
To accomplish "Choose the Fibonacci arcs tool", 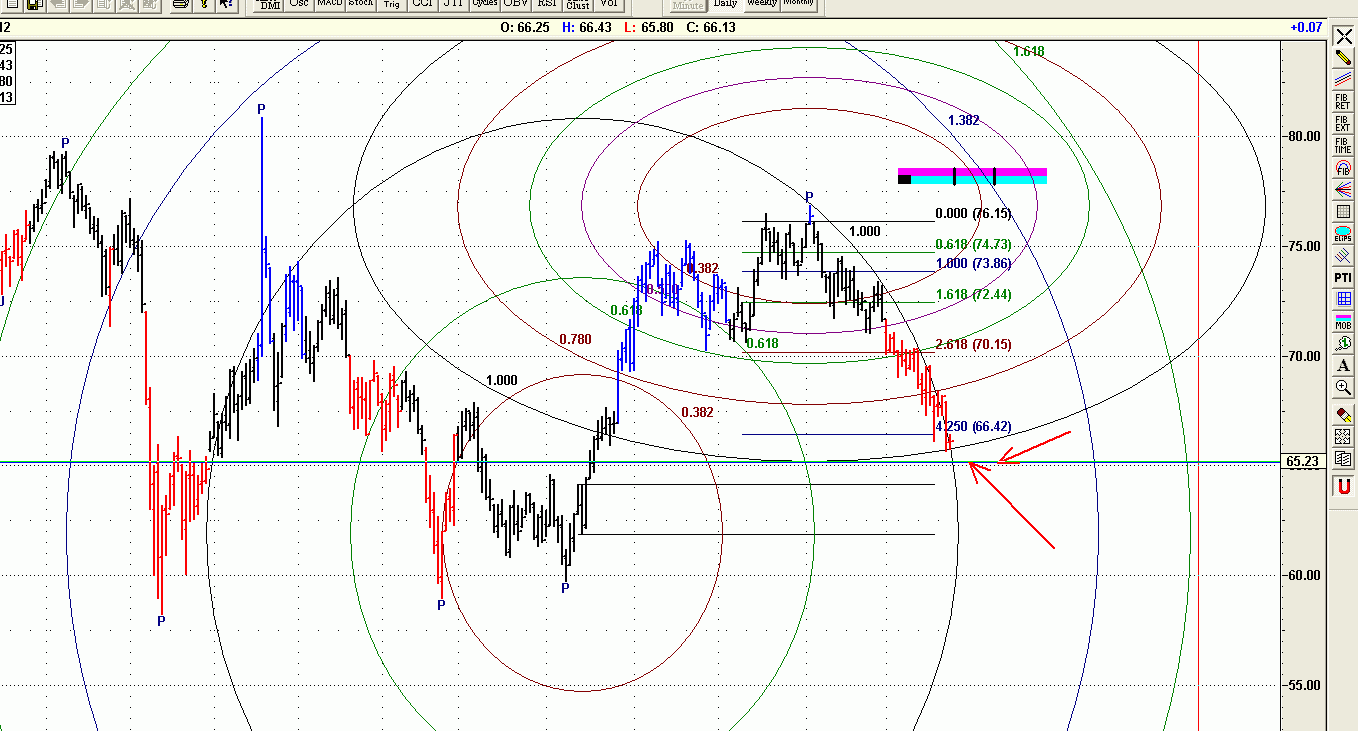I will [x=1342, y=168].
